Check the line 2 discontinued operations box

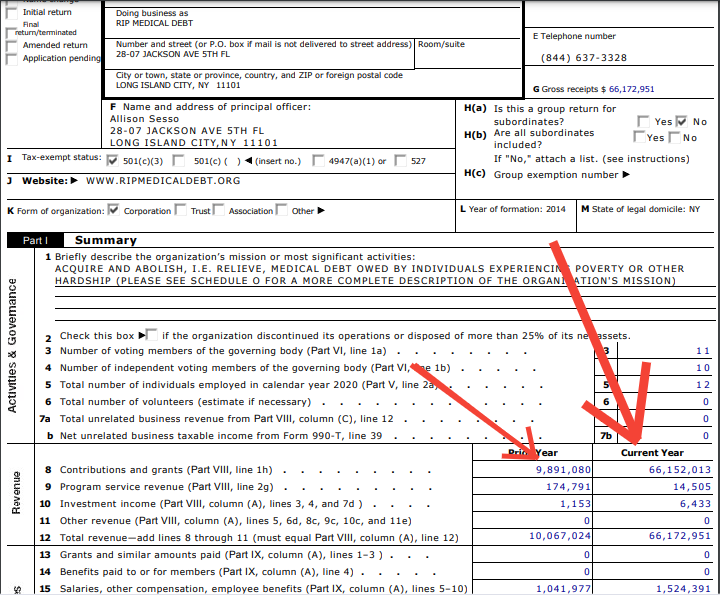coord(152,335)
